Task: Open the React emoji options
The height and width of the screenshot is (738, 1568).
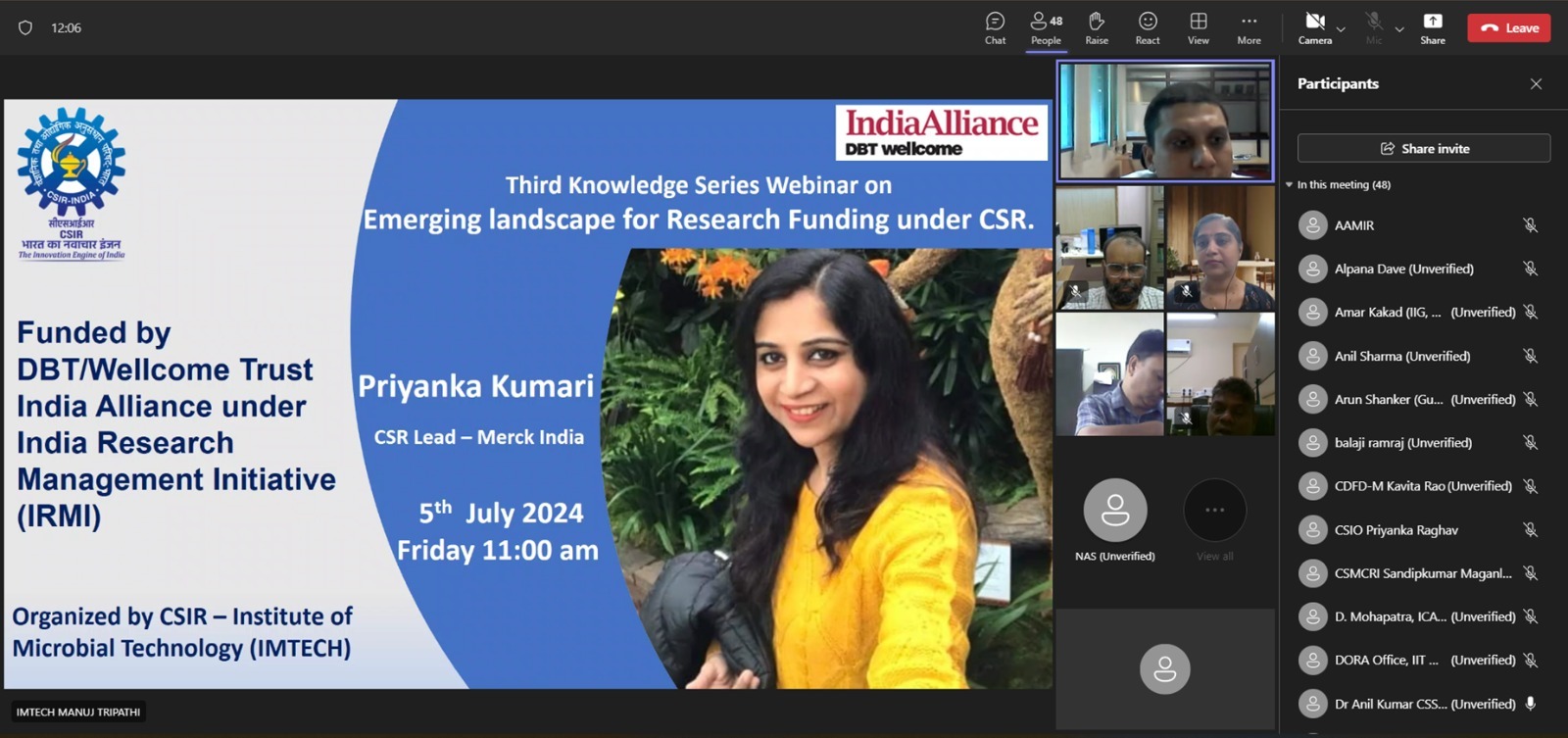Action: coord(1148,27)
